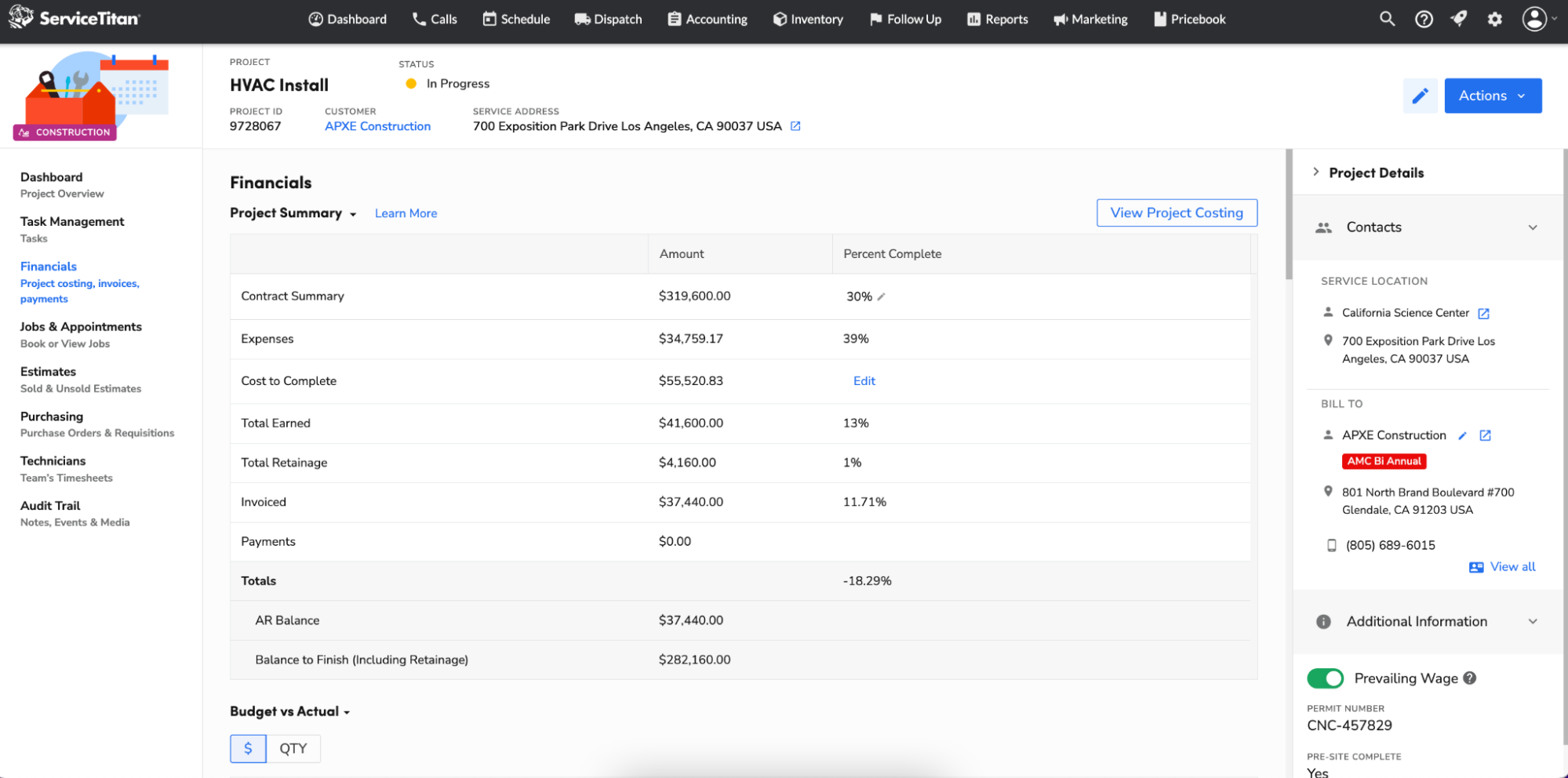The height and width of the screenshot is (778, 1568).
Task: Expand the Additional Information section
Action: coord(1533,621)
